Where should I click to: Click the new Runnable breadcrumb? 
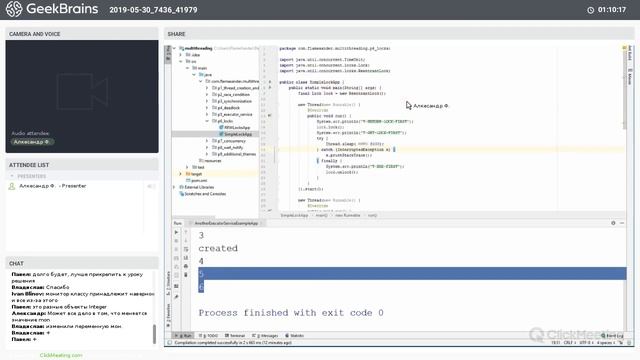pos(348,215)
